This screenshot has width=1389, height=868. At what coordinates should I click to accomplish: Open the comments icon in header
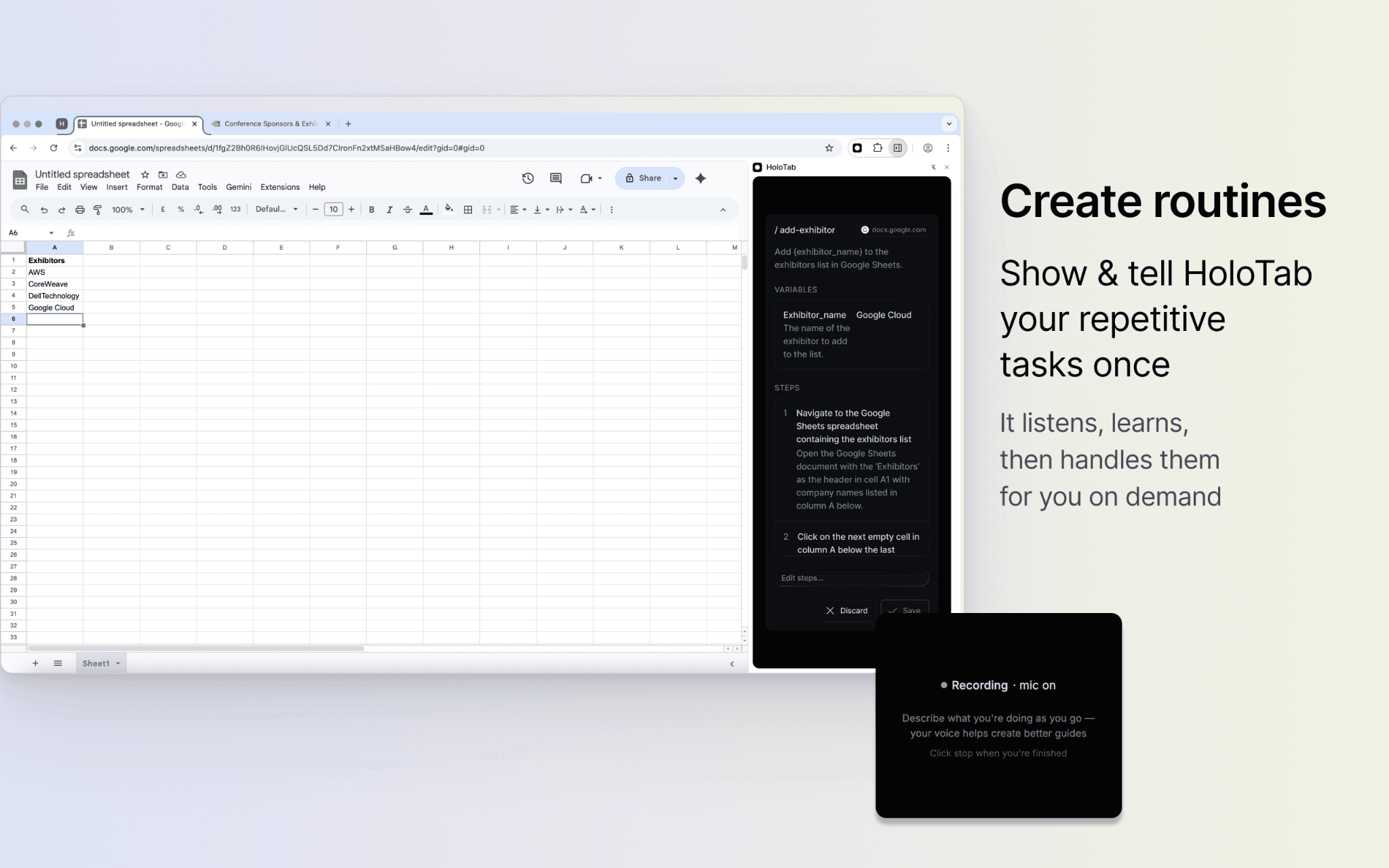point(555,178)
